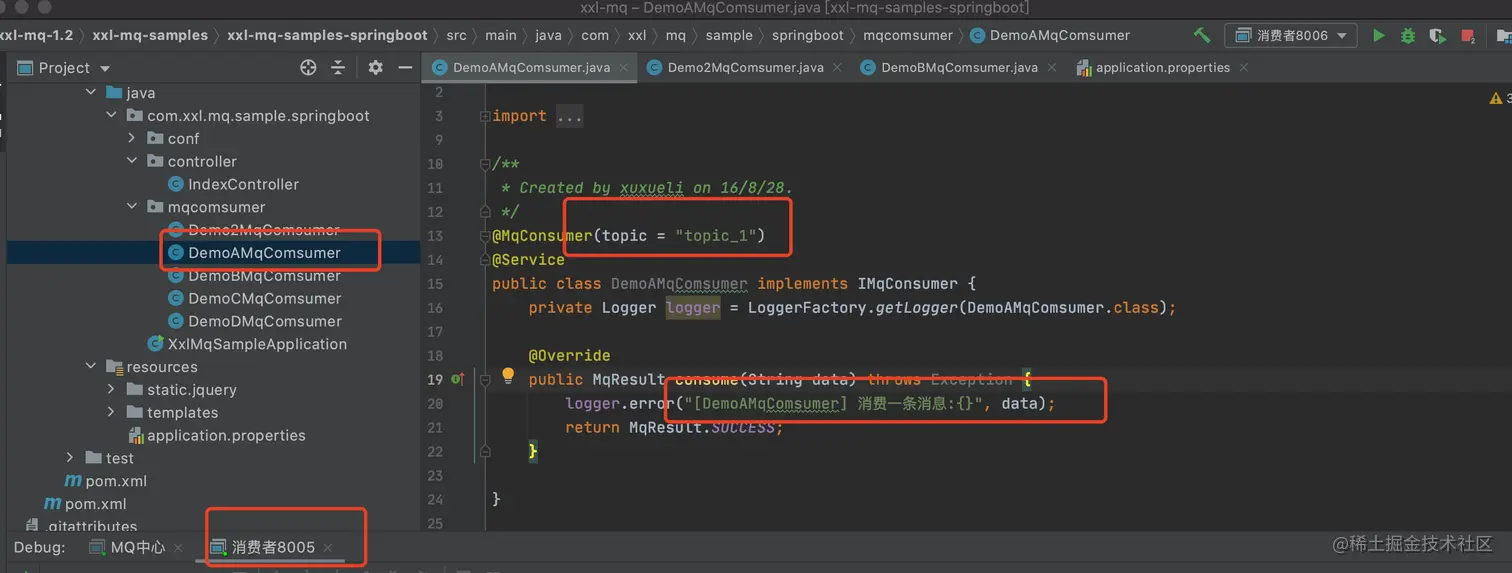Image resolution: width=1512 pixels, height=573 pixels.
Task: Click the src breadcrumb
Action: click(456, 35)
